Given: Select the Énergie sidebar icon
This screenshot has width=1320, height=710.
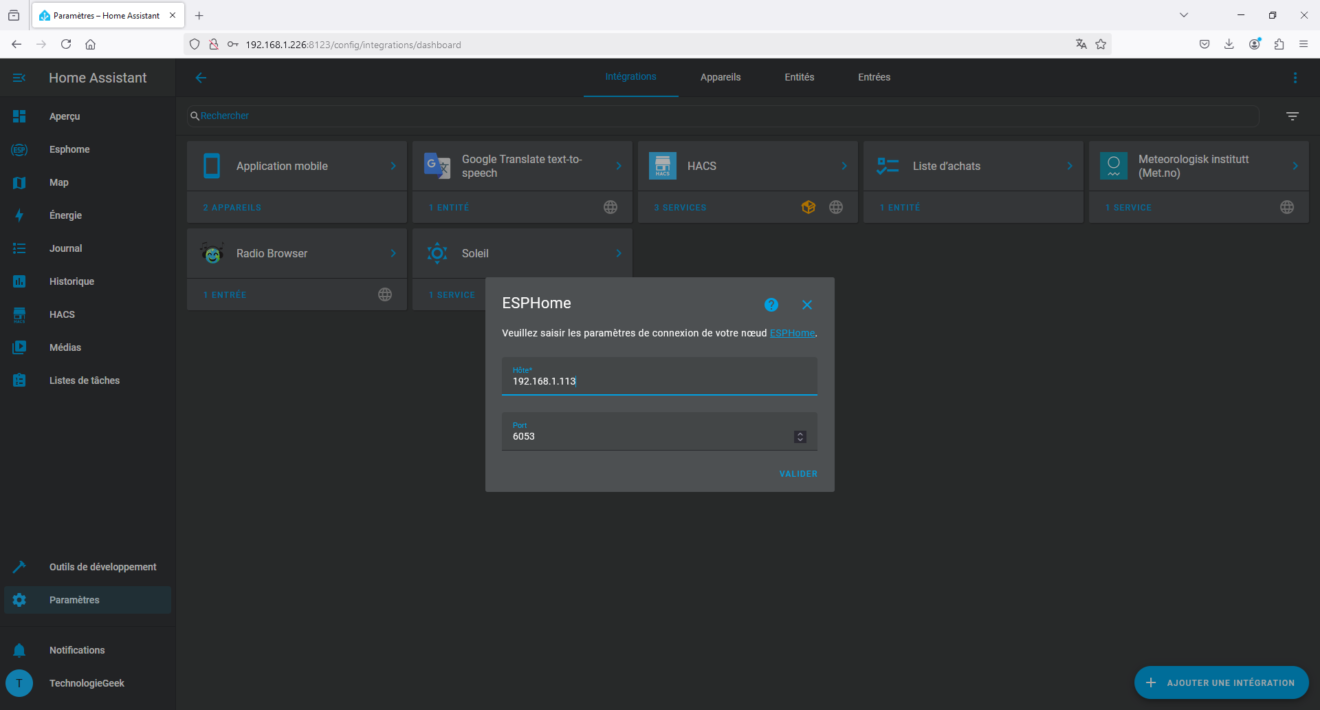Looking at the screenshot, I should point(20,215).
